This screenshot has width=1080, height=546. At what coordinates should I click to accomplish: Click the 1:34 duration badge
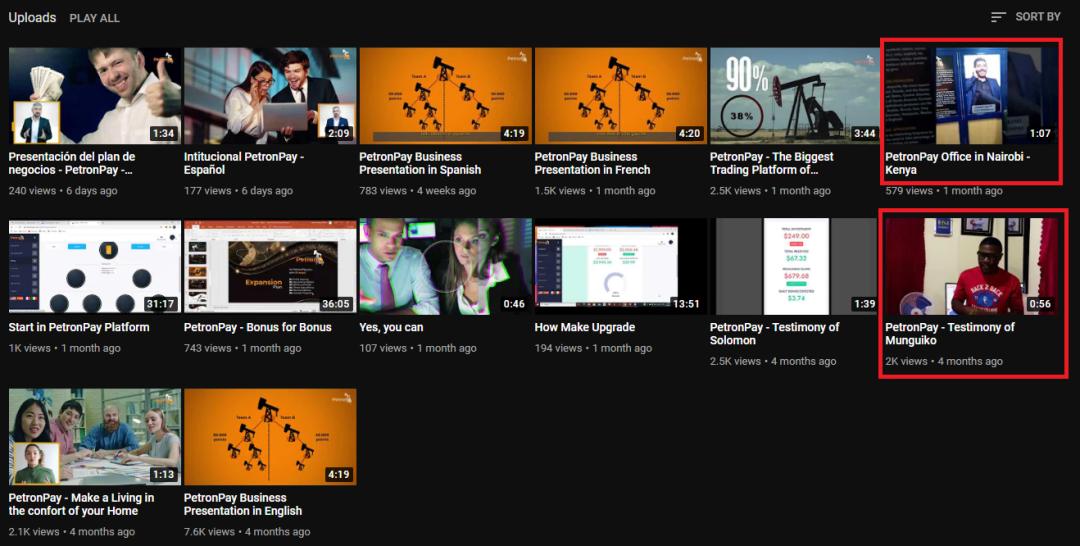pyautogui.click(x=164, y=133)
